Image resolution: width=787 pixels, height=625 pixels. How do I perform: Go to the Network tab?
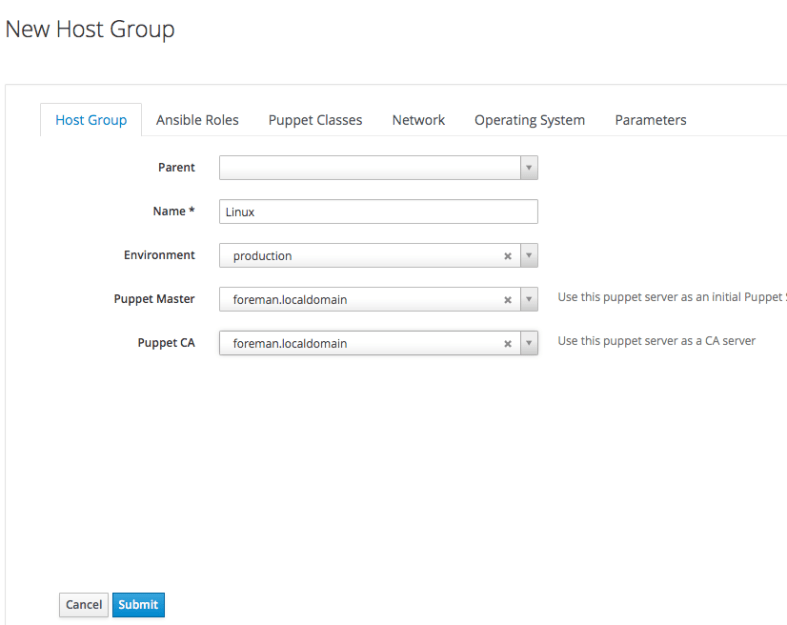click(x=418, y=120)
